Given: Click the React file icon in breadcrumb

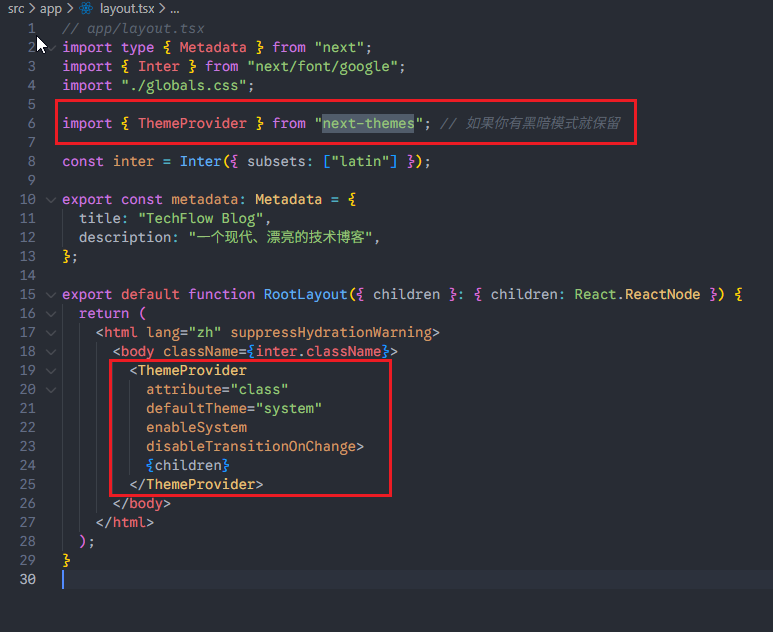Looking at the screenshot, I should pos(87,8).
